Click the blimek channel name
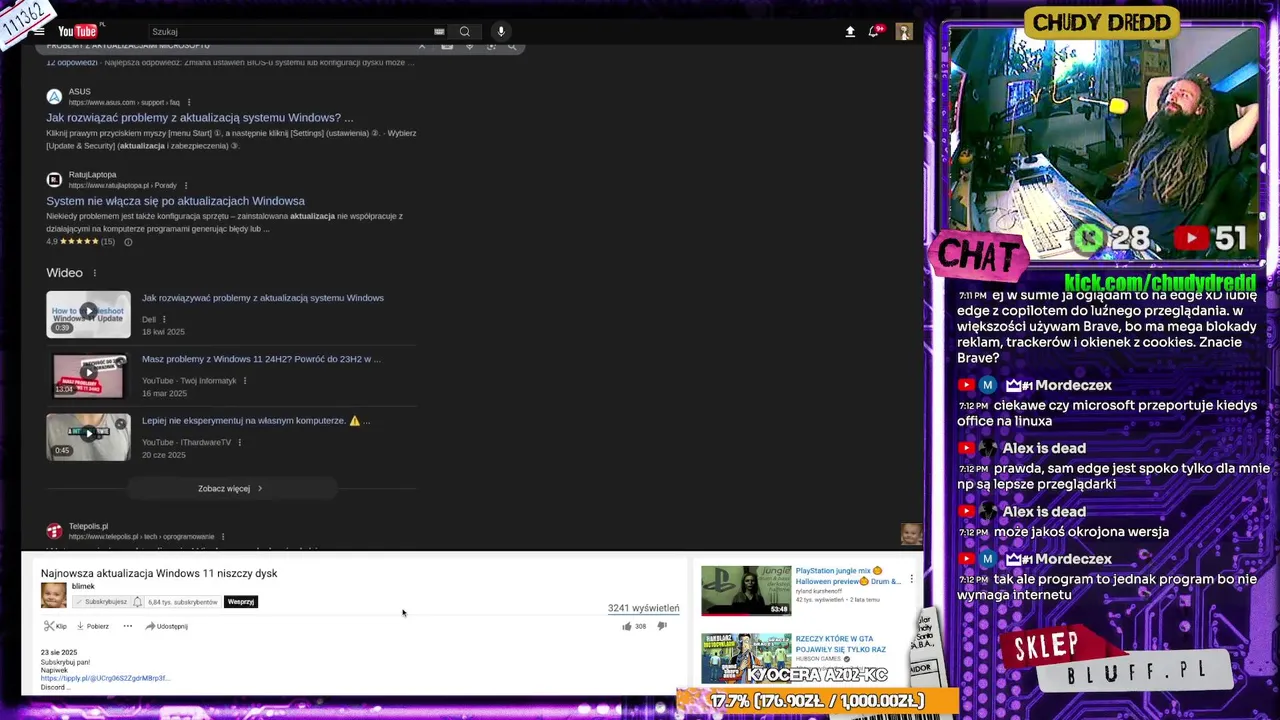This screenshot has height=720, width=1280. click(83, 586)
